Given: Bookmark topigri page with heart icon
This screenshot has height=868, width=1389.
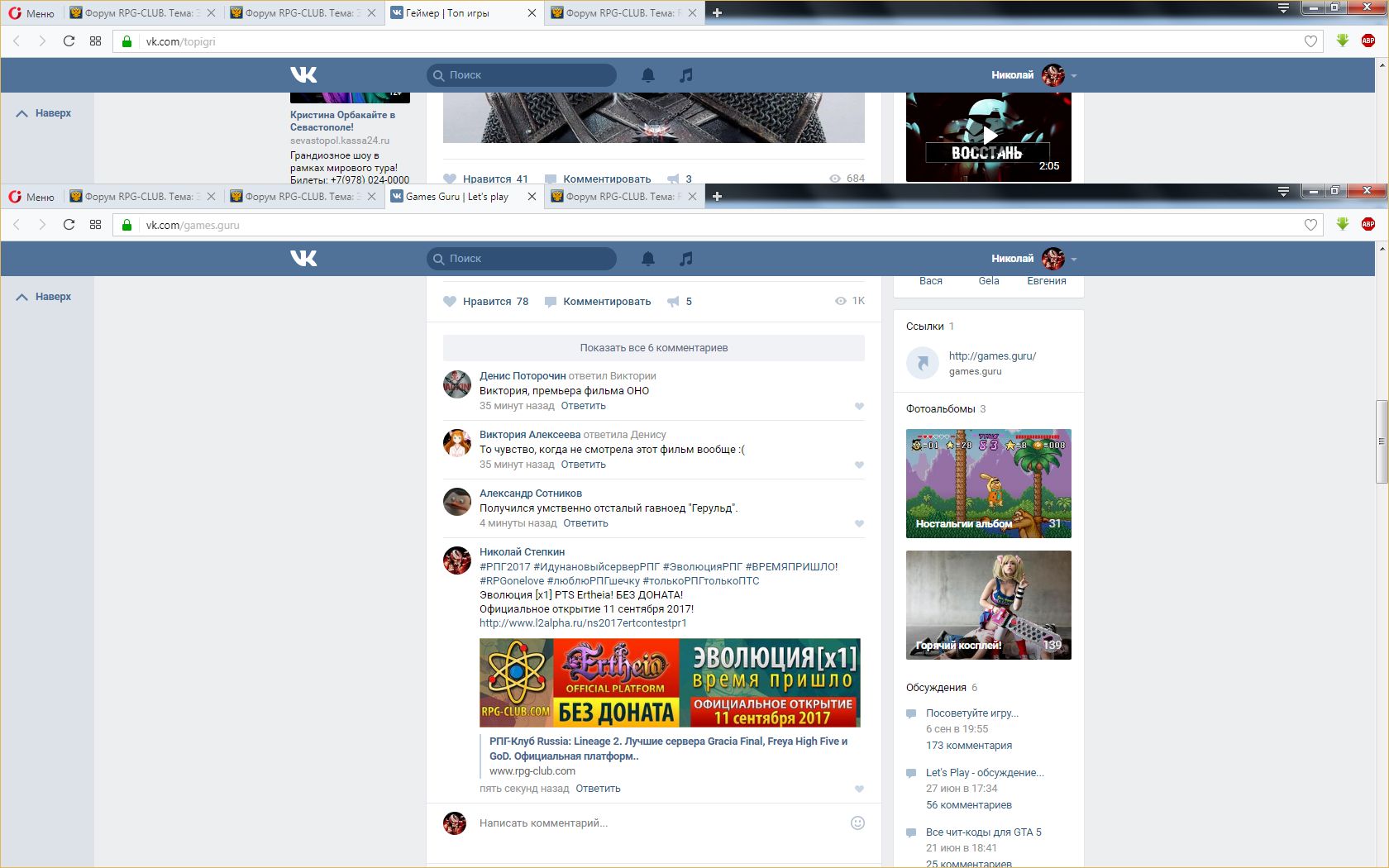Looking at the screenshot, I should pyautogui.click(x=1310, y=41).
